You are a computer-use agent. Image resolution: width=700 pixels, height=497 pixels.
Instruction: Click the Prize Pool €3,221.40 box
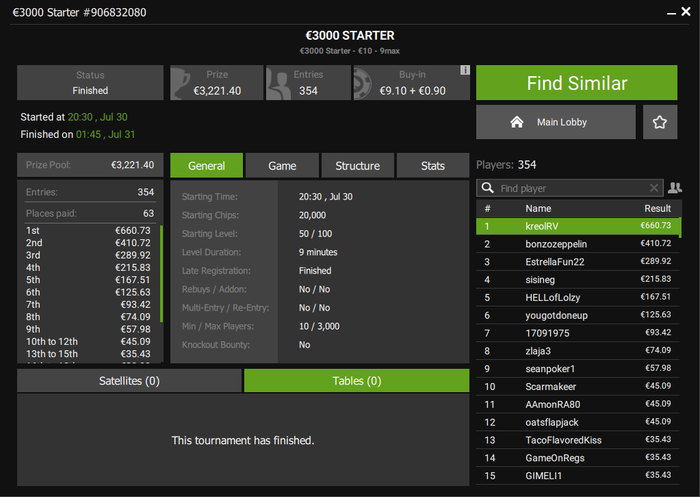click(90, 165)
